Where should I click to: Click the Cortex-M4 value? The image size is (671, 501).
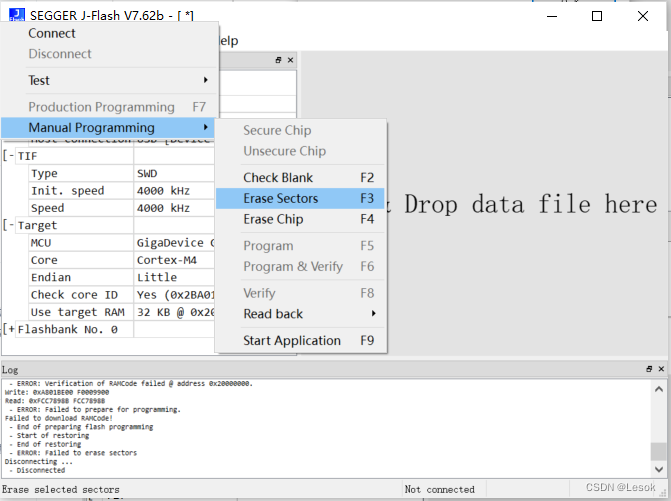[167, 260]
